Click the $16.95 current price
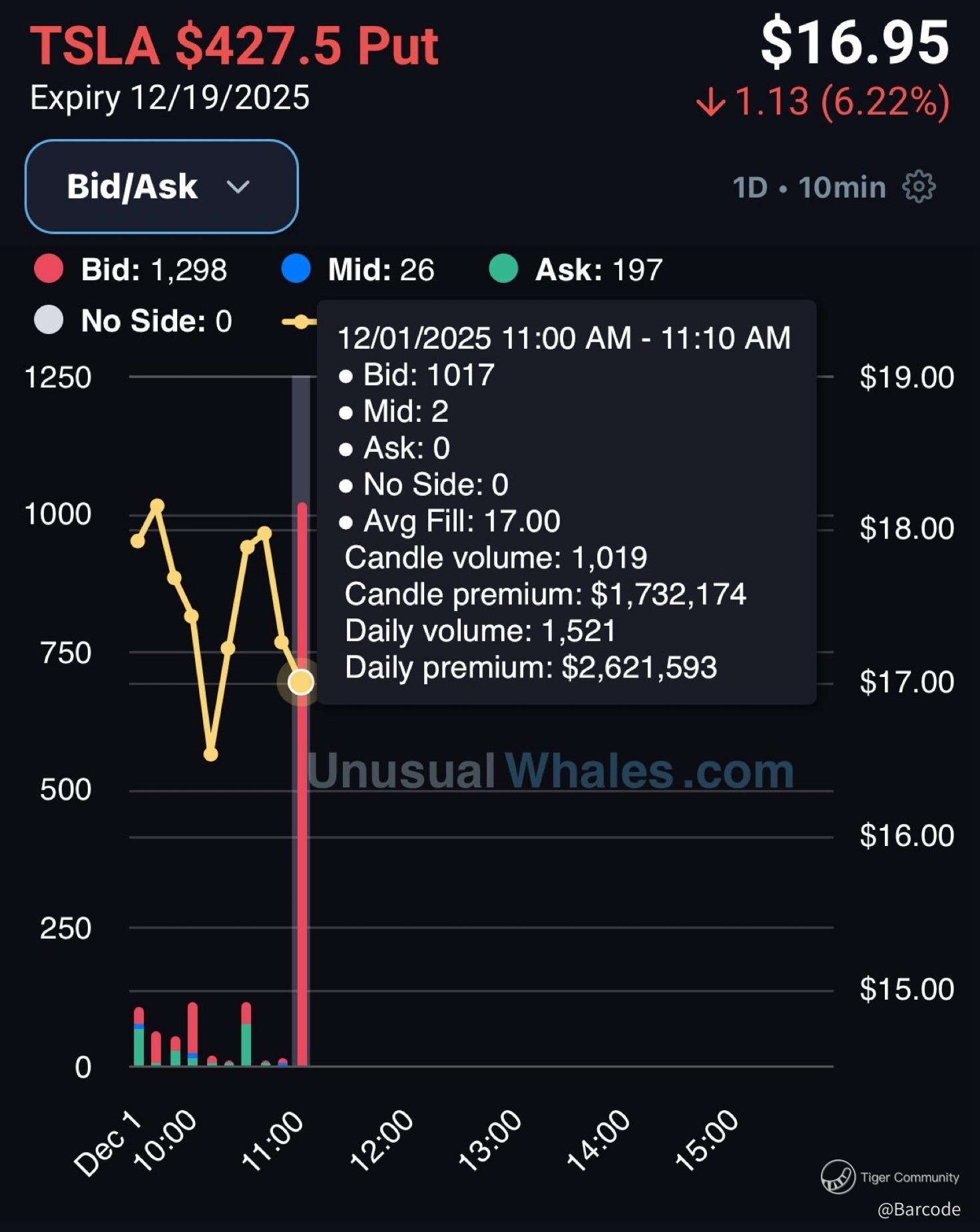The image size is (980, 1232). point(855,43)
